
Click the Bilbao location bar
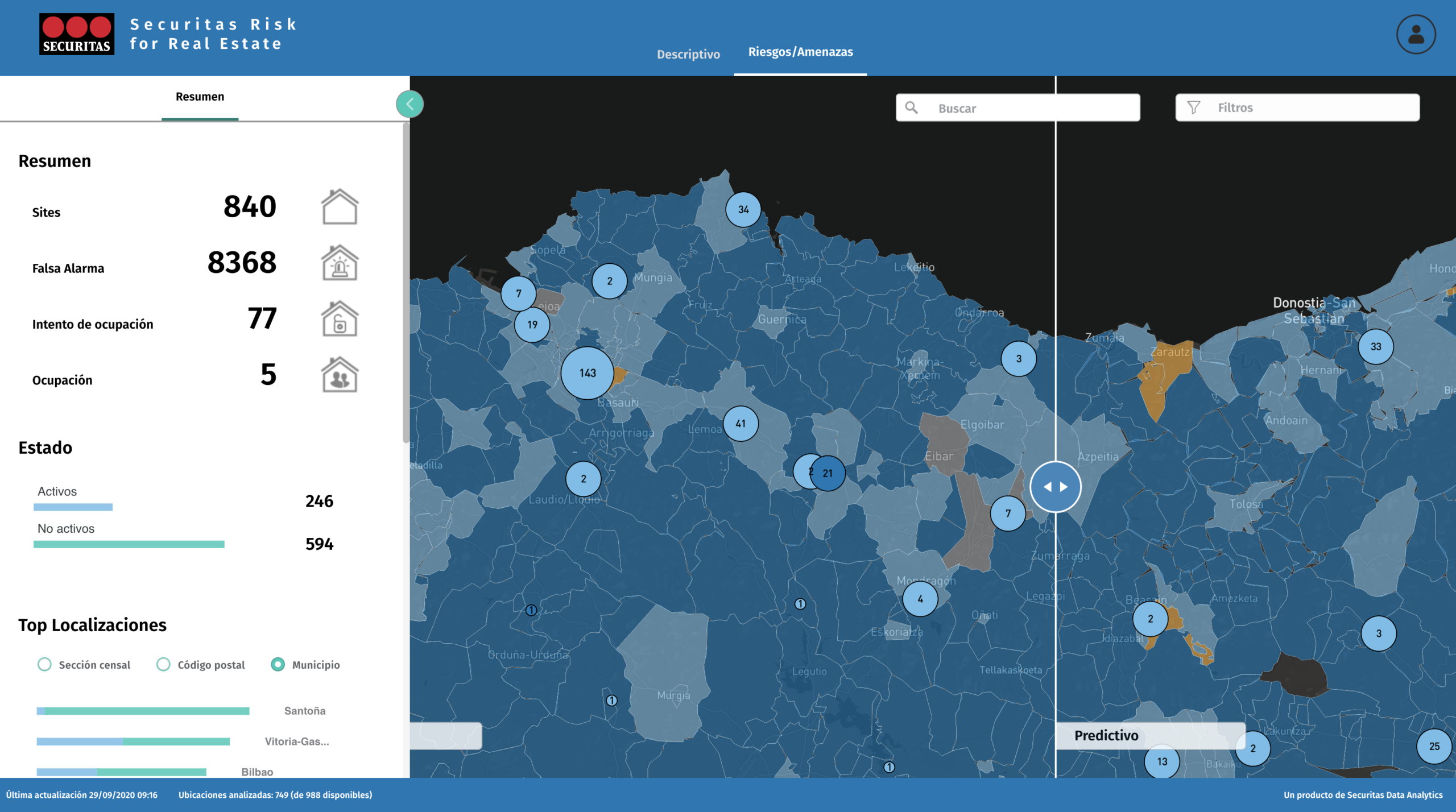[x=121, y=772]
